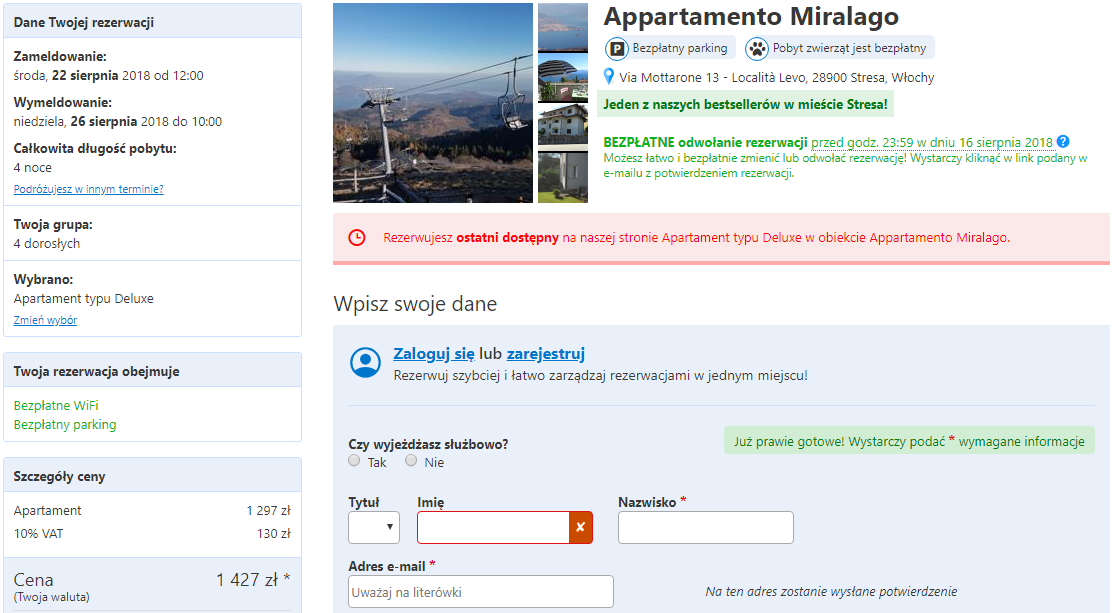Viewport: 1113px width, 613px height.
Task: Open the white building thumbnail photo
Action: tap(563, 125)
